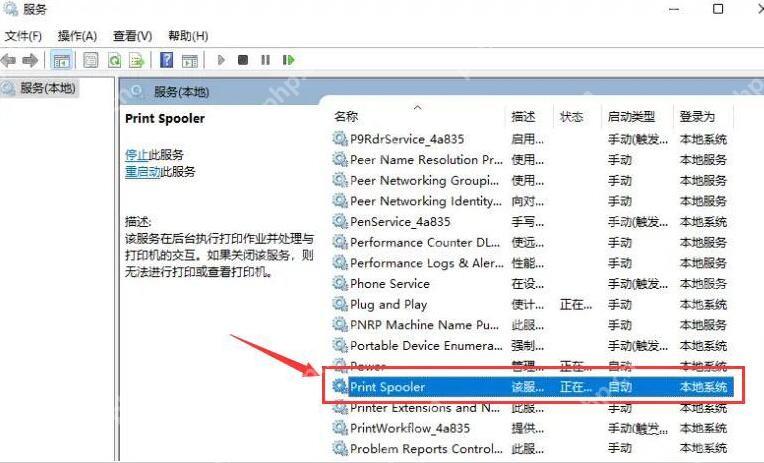Click the gear icon beside Print Spooler

tap(340, 386)
